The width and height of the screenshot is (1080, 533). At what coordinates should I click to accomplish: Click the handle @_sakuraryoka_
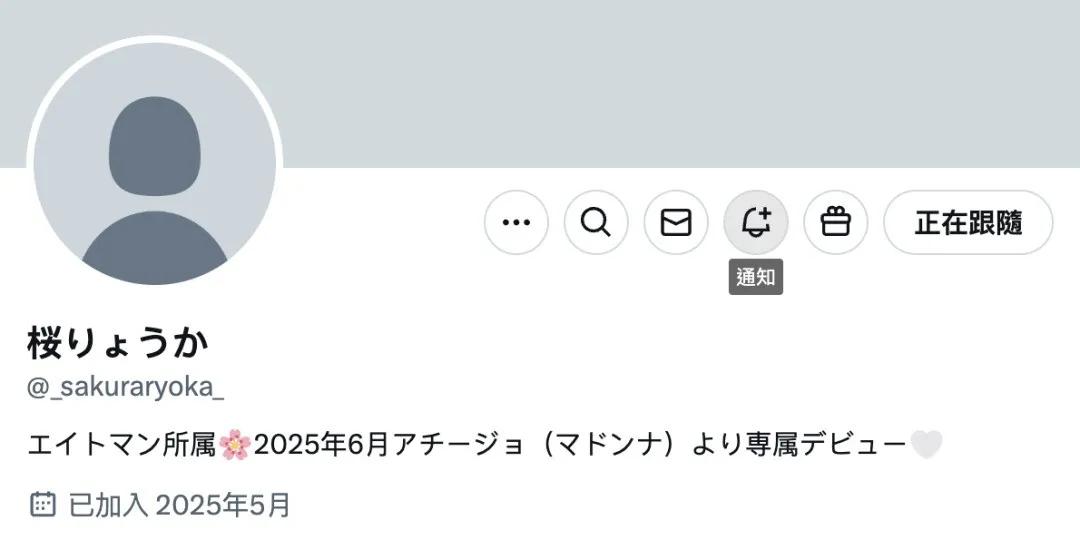point(125,388)
